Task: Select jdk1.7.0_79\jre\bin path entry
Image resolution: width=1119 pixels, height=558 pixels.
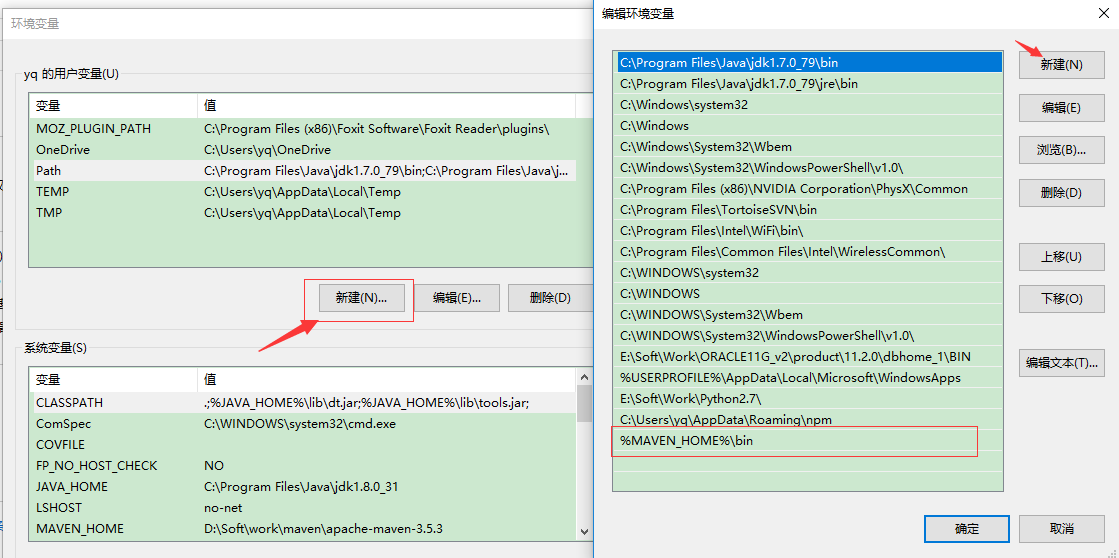Action: [809, 83]
